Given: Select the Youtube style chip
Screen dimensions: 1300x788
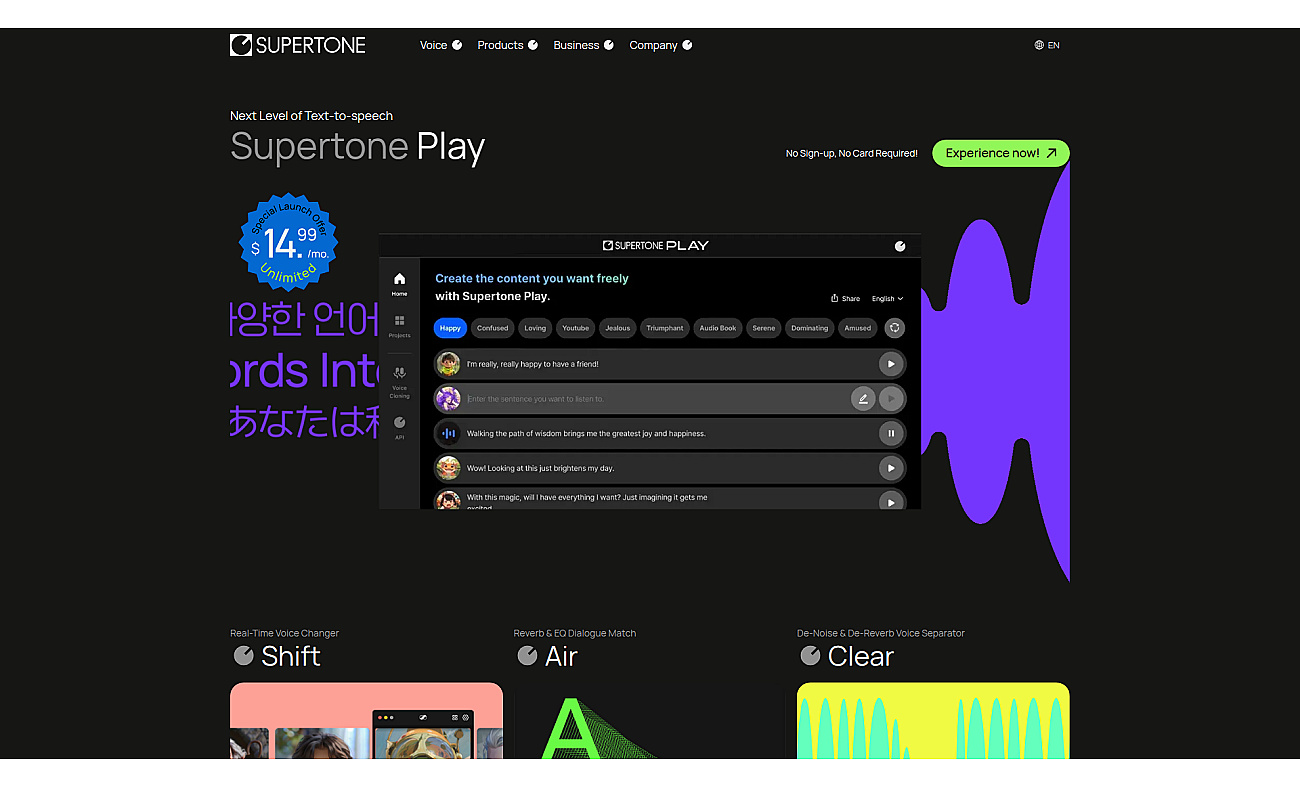Looking at the screenshot, I should coord(575,328).
